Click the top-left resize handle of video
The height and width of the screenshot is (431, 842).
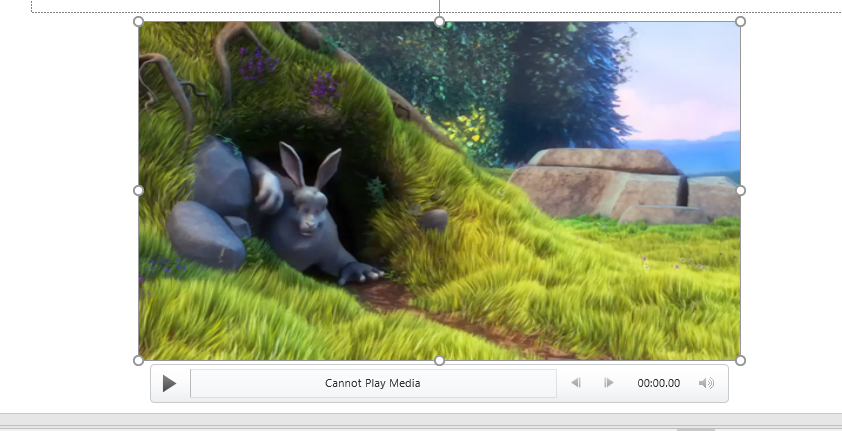139,21
